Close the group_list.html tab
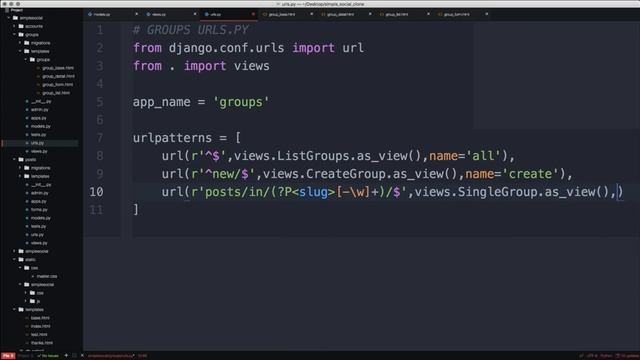 [x=428, y=14]
